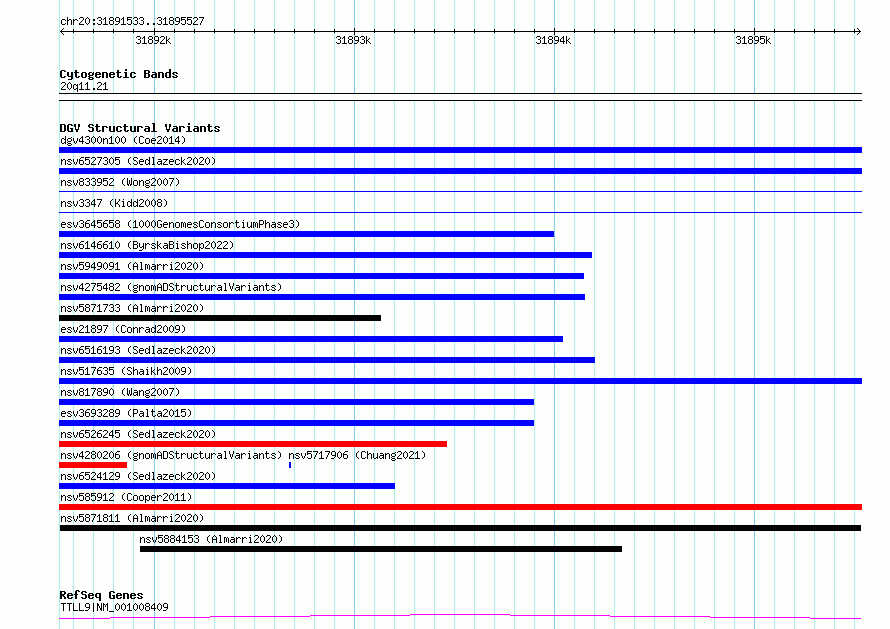This screenshot has width=890, height=629.
Task: Click the TTLL9|NM_001008409 gene label
Action: tap(114, 607)
